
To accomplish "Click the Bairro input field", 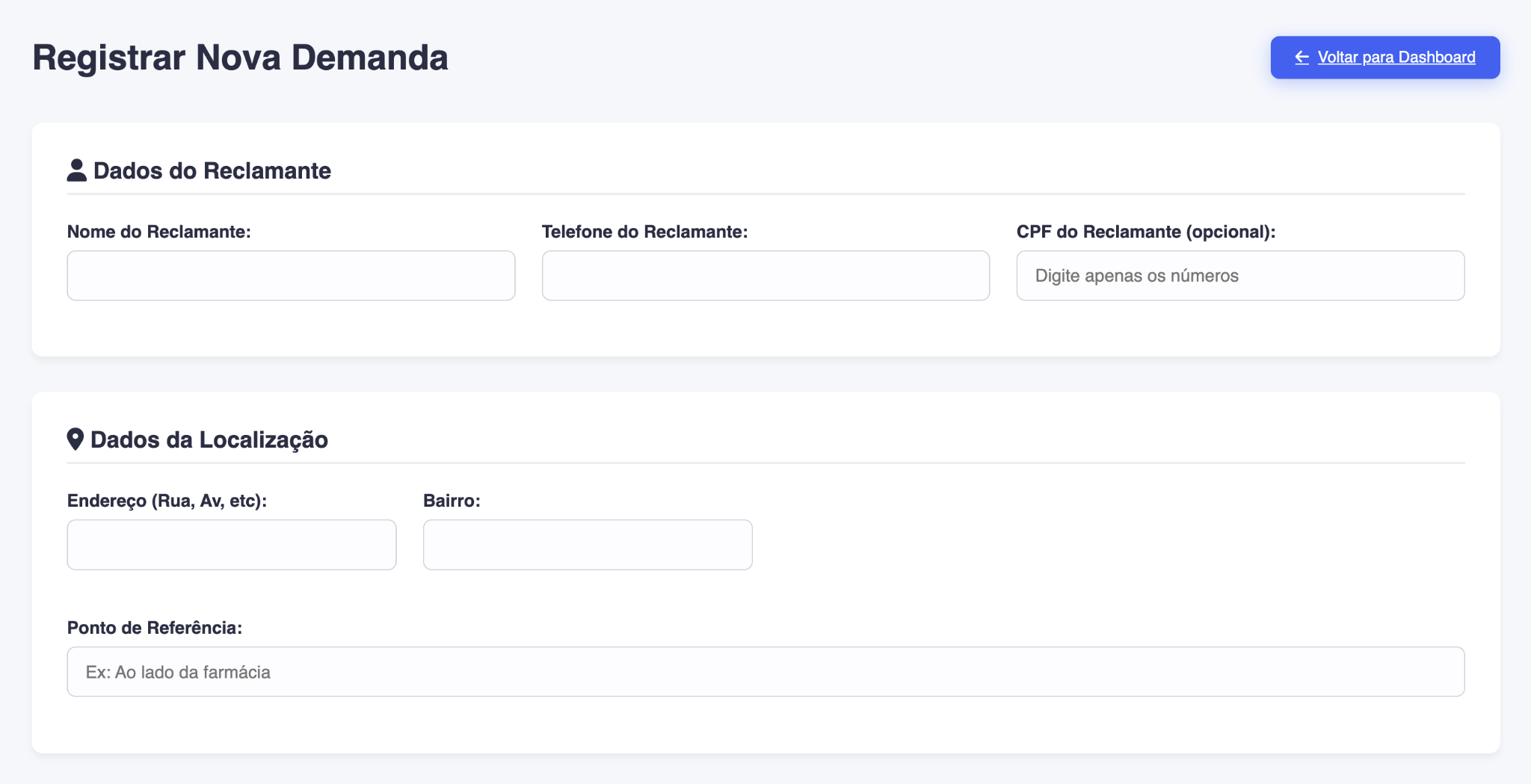I will click(x=588, y=544).
